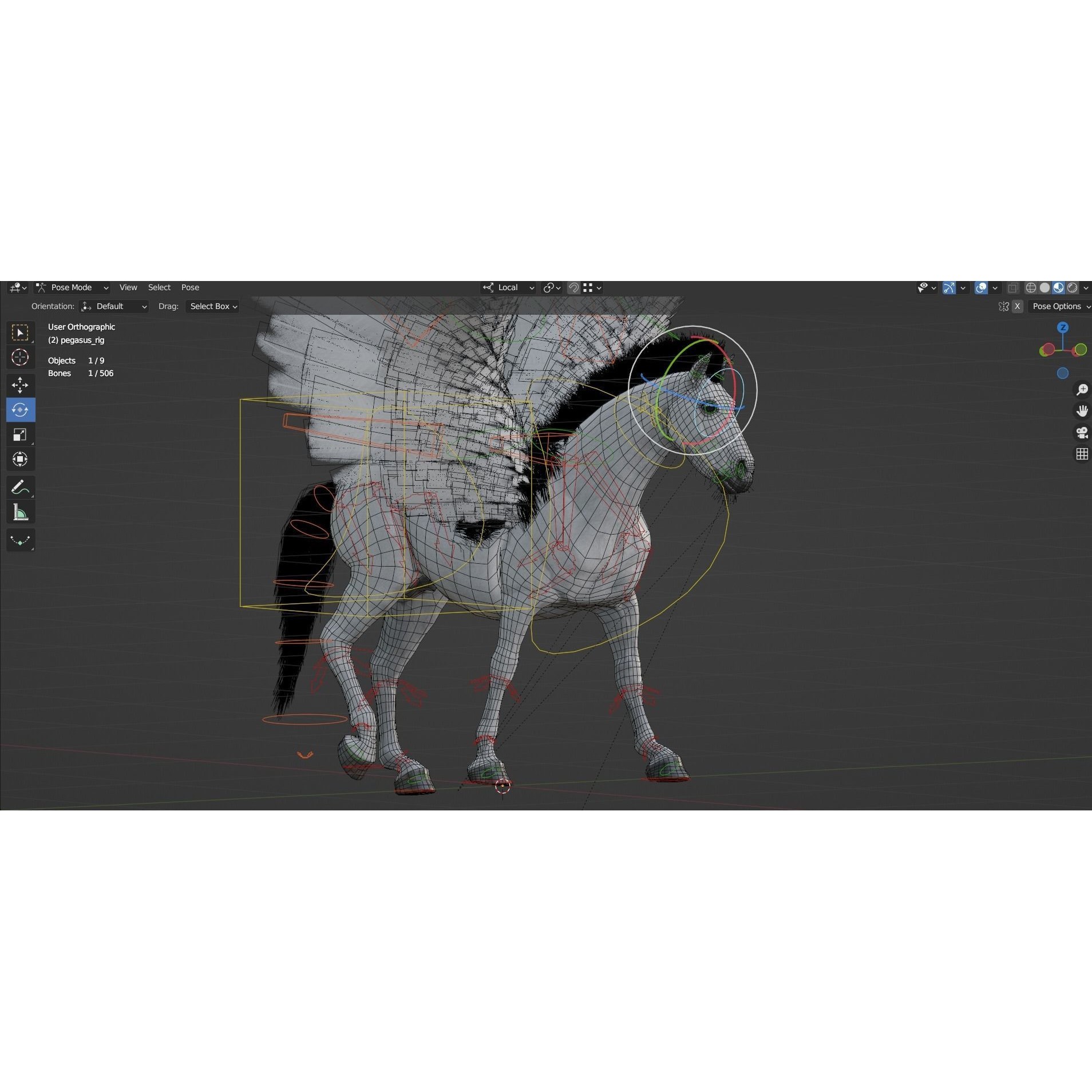Switch to the Scale tool

click(21, 434)
